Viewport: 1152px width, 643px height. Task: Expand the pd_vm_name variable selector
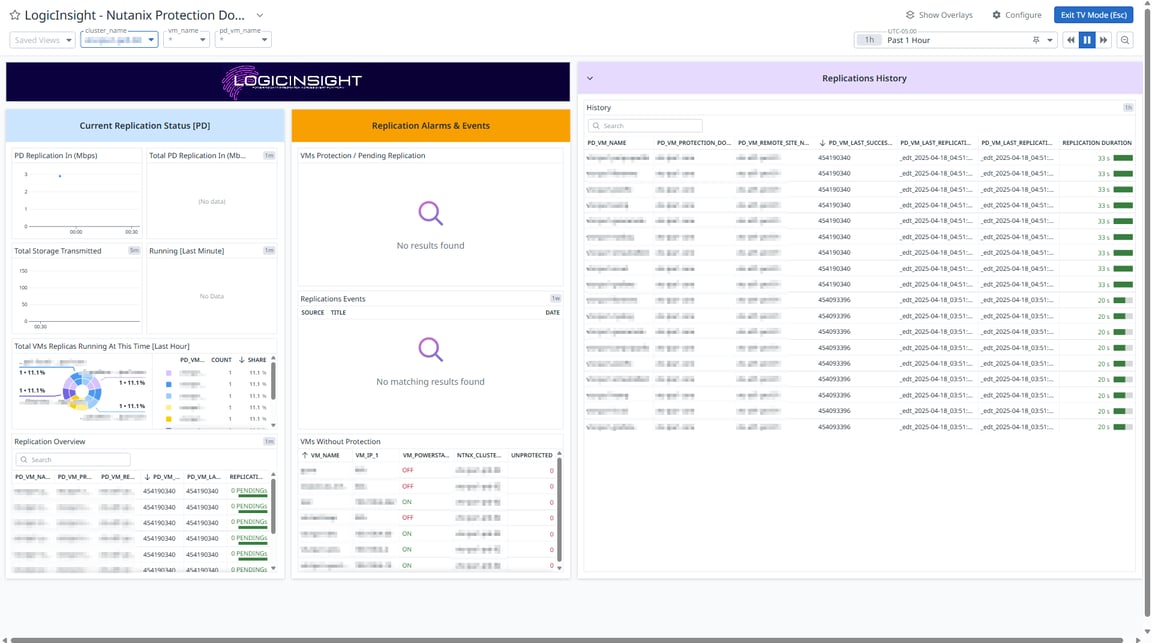coord(243,40)
